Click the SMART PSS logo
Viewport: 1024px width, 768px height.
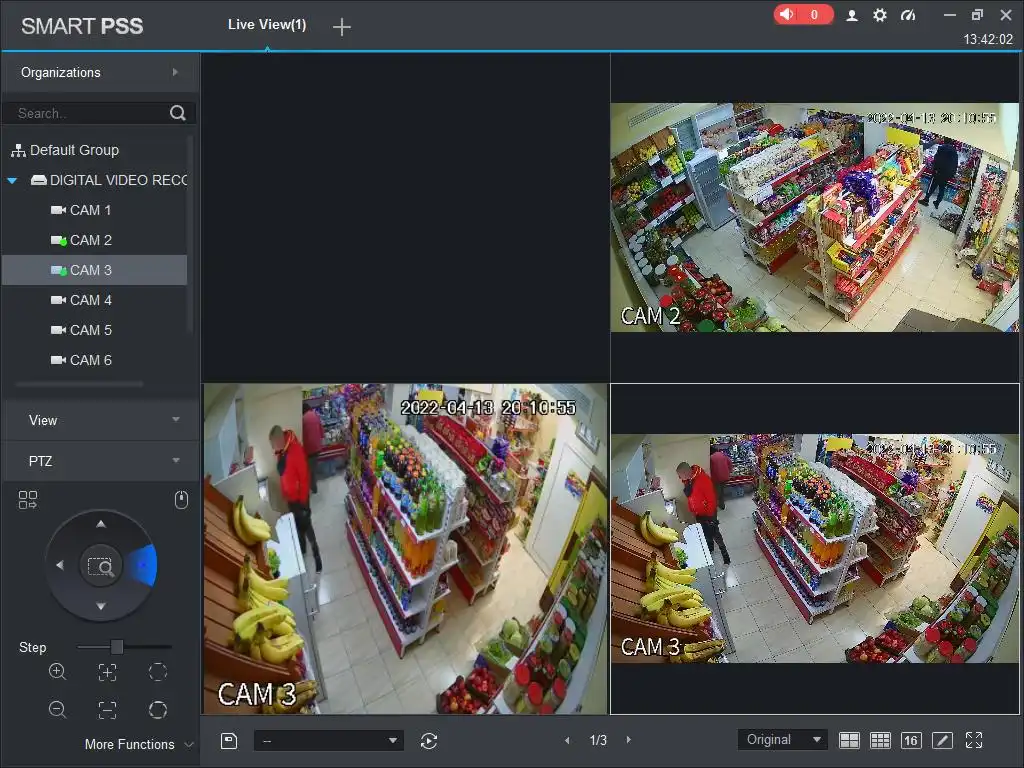point(82,26)
